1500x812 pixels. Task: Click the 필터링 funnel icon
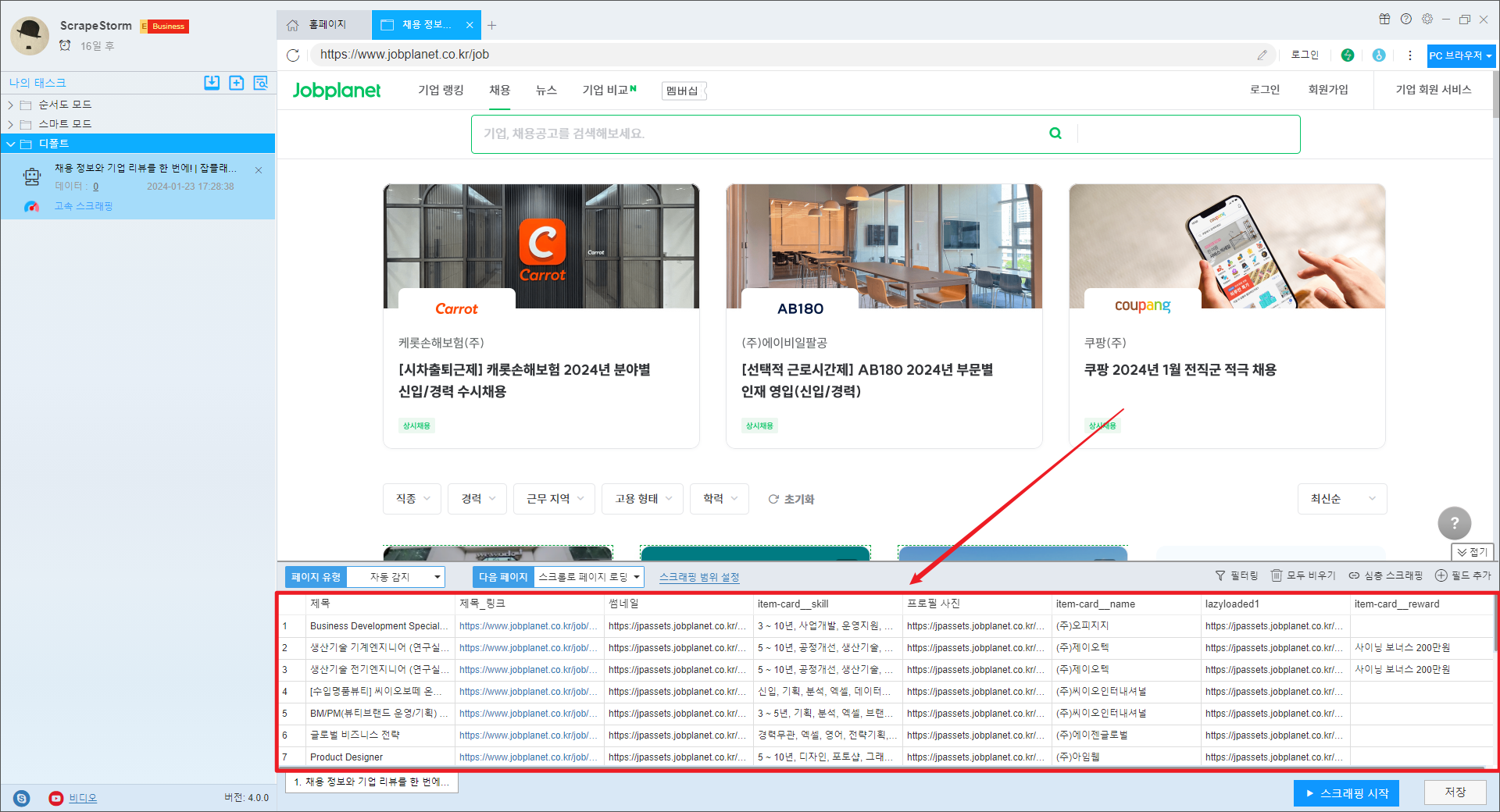1220,575
